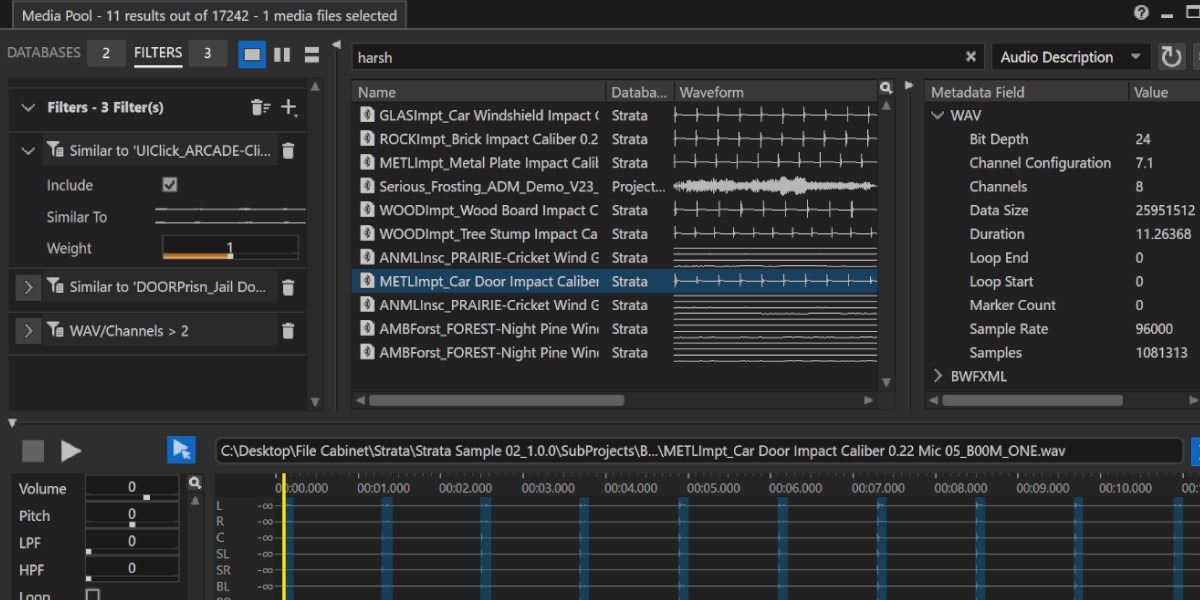The image size is (1200, 600).
Task: Uncheck the Include checkbox
Action: pos(170,185)
